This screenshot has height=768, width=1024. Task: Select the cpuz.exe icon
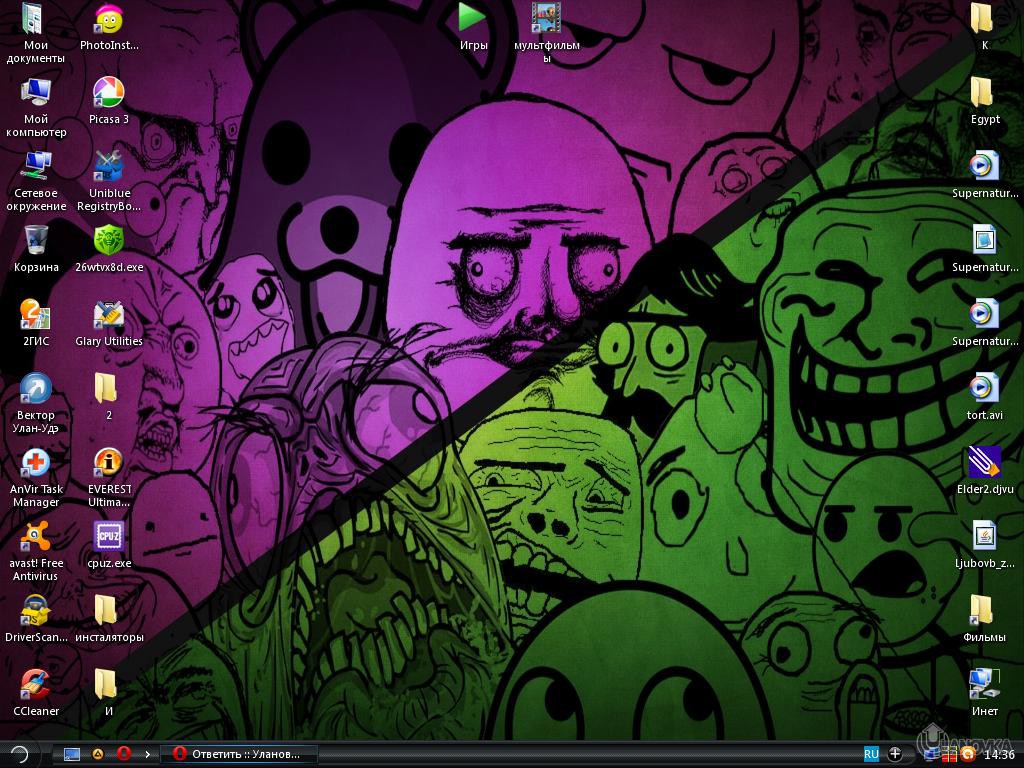(108, 538)
